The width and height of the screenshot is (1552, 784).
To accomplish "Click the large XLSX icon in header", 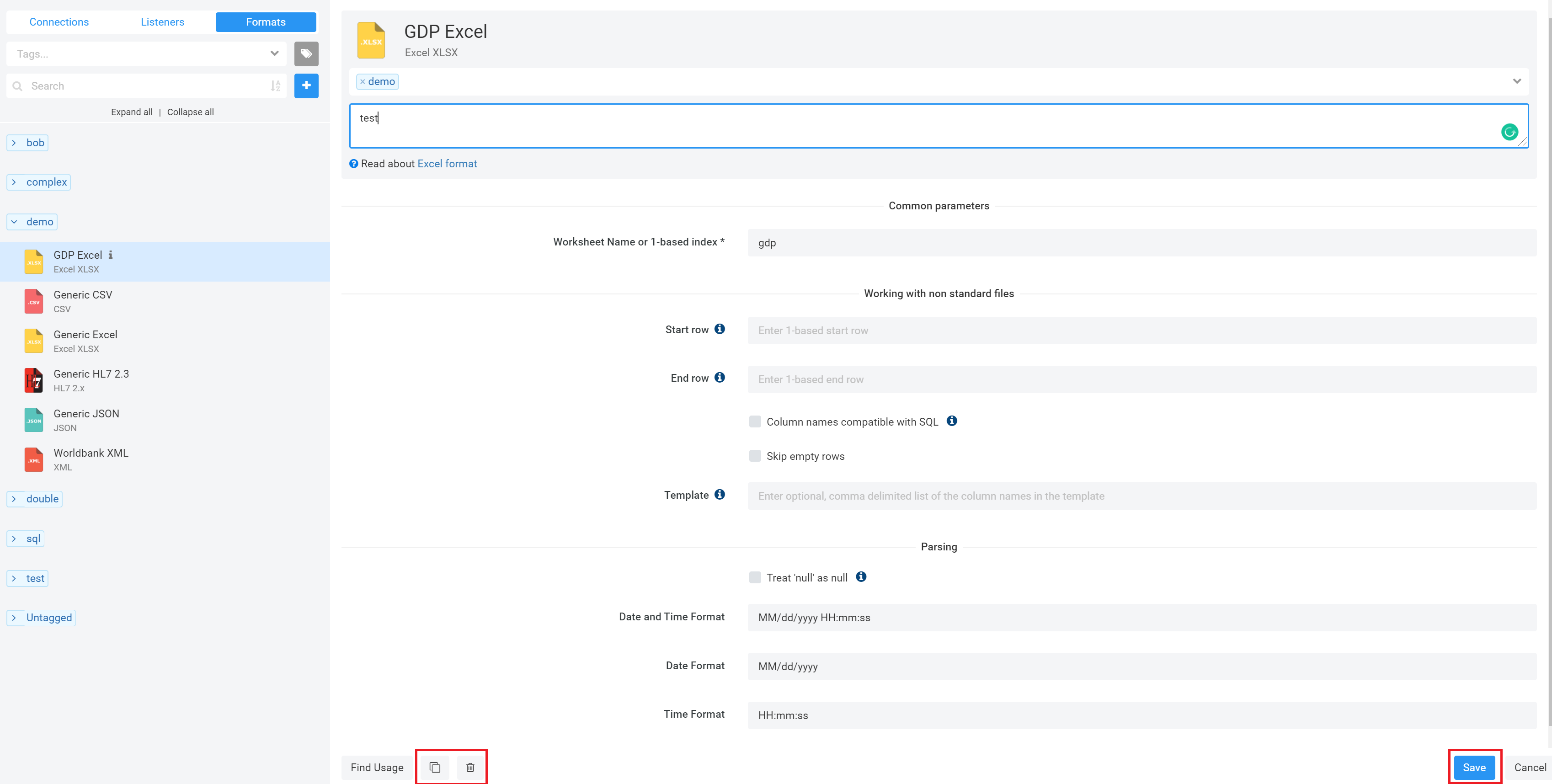I will coord(371,40).
